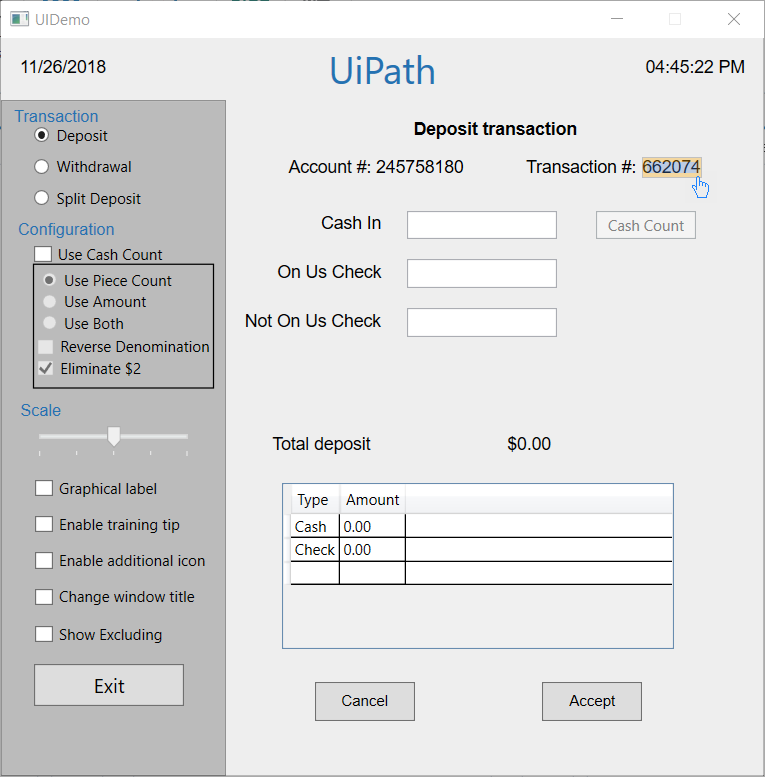Click the UiPath logo heading
This screenshot has height=777, width=765.
click(382, 70)
